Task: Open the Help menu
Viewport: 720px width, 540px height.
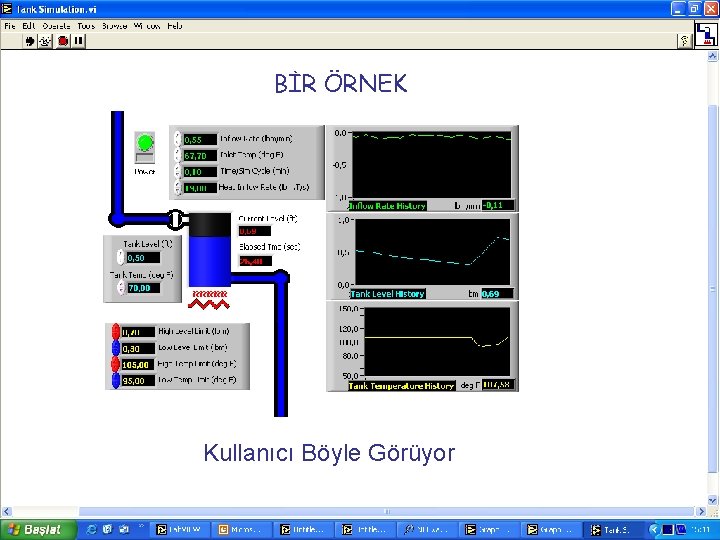Action: (174, 26)
